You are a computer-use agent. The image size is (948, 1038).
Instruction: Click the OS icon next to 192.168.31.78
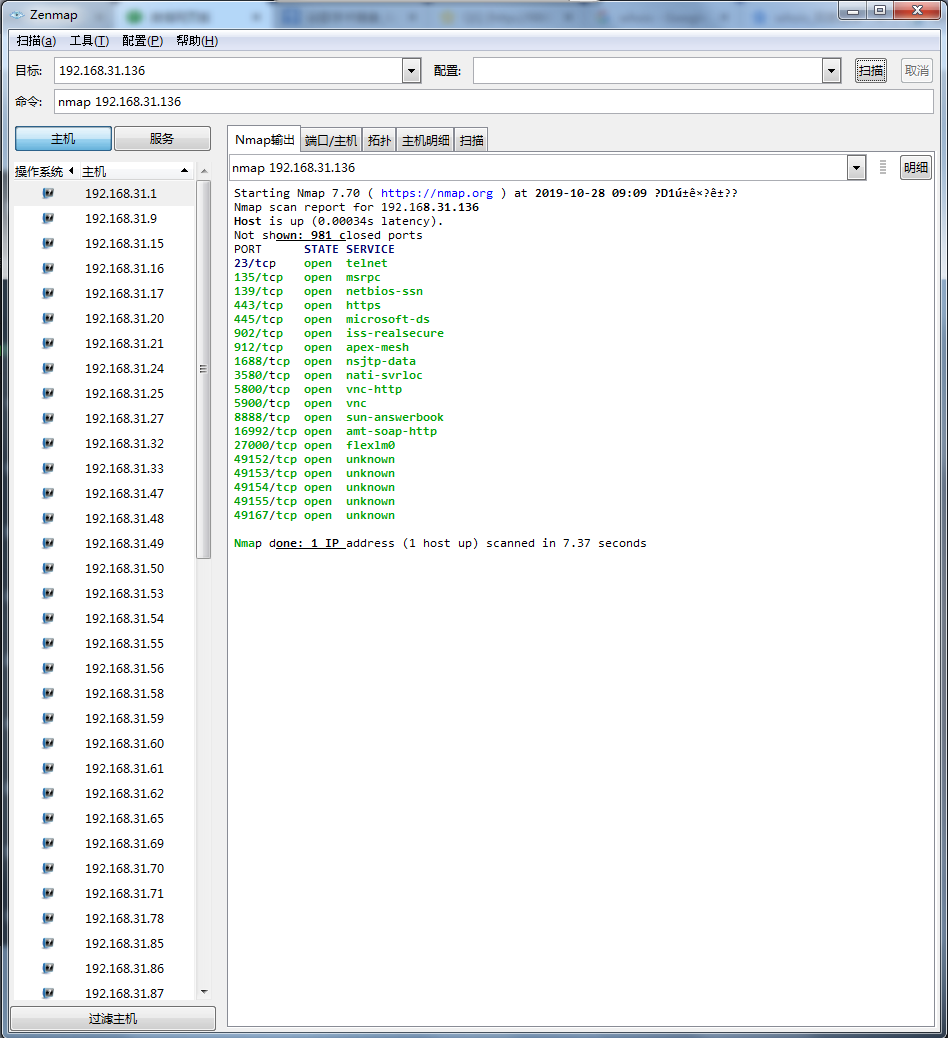pos(48,918)
